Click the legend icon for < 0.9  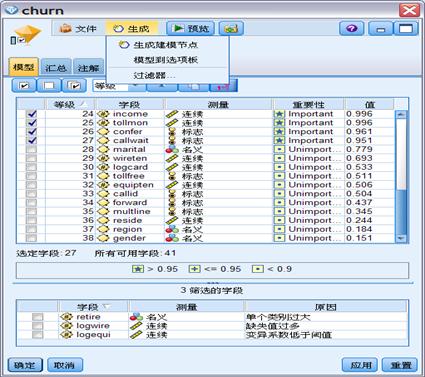(258, 269)
